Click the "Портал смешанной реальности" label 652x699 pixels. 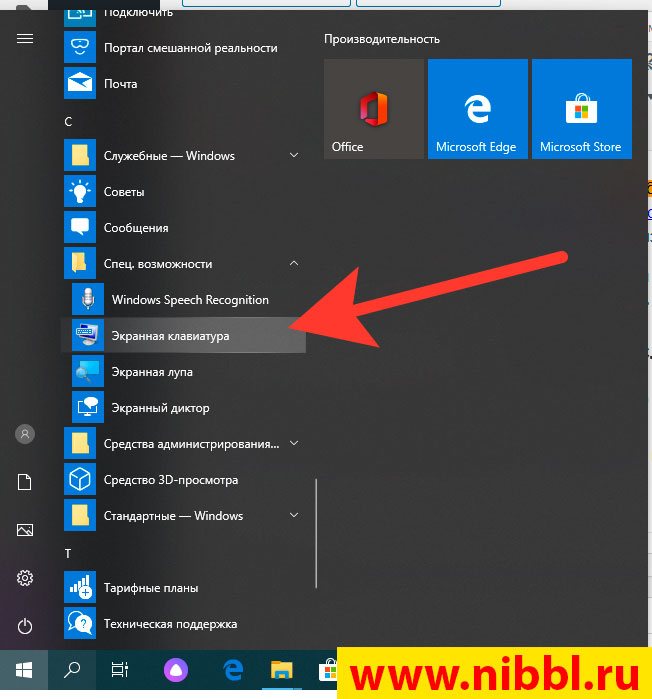pos(191,48)
